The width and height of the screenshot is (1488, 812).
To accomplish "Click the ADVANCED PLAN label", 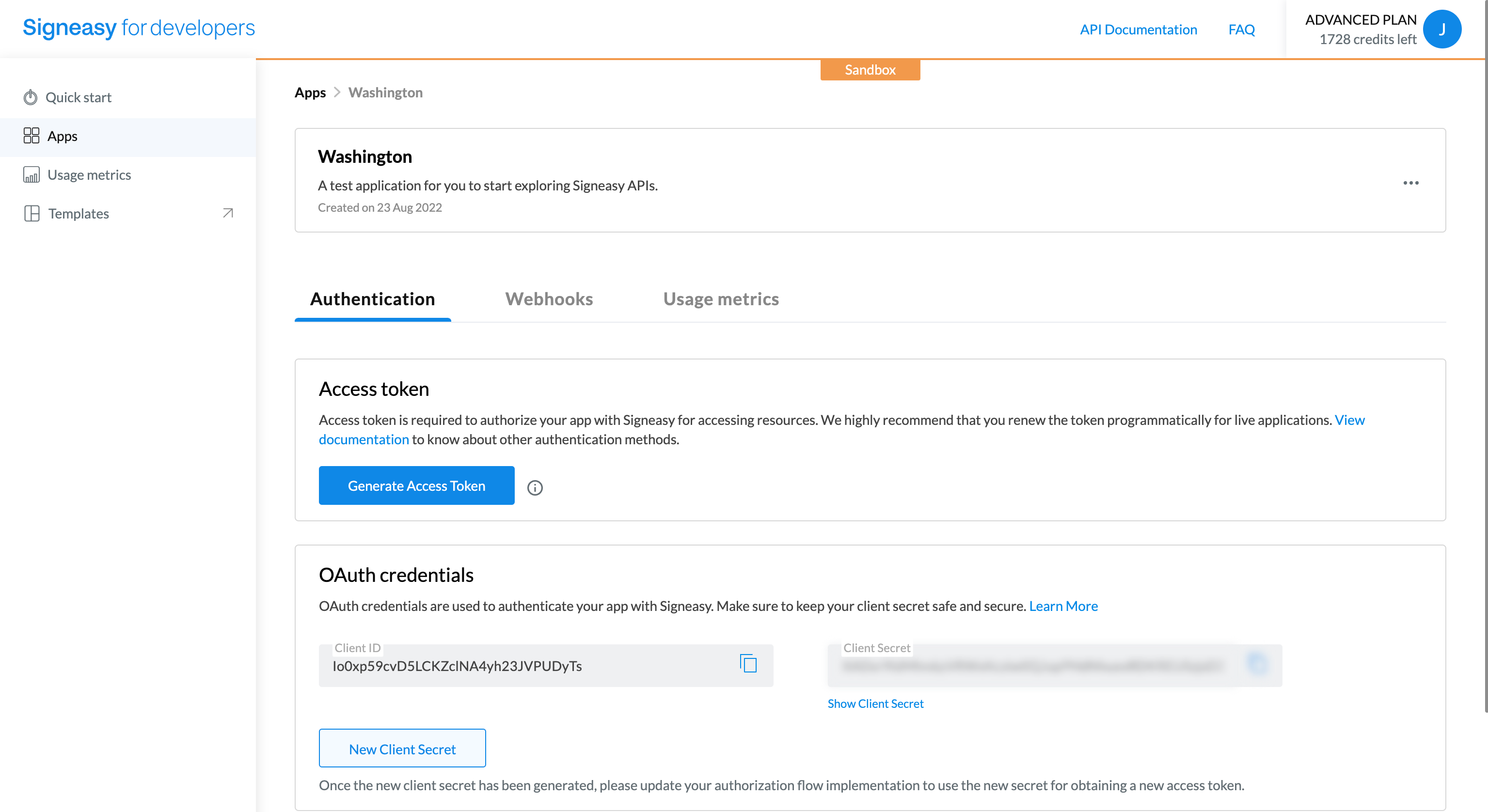I will coord(1361,20).
